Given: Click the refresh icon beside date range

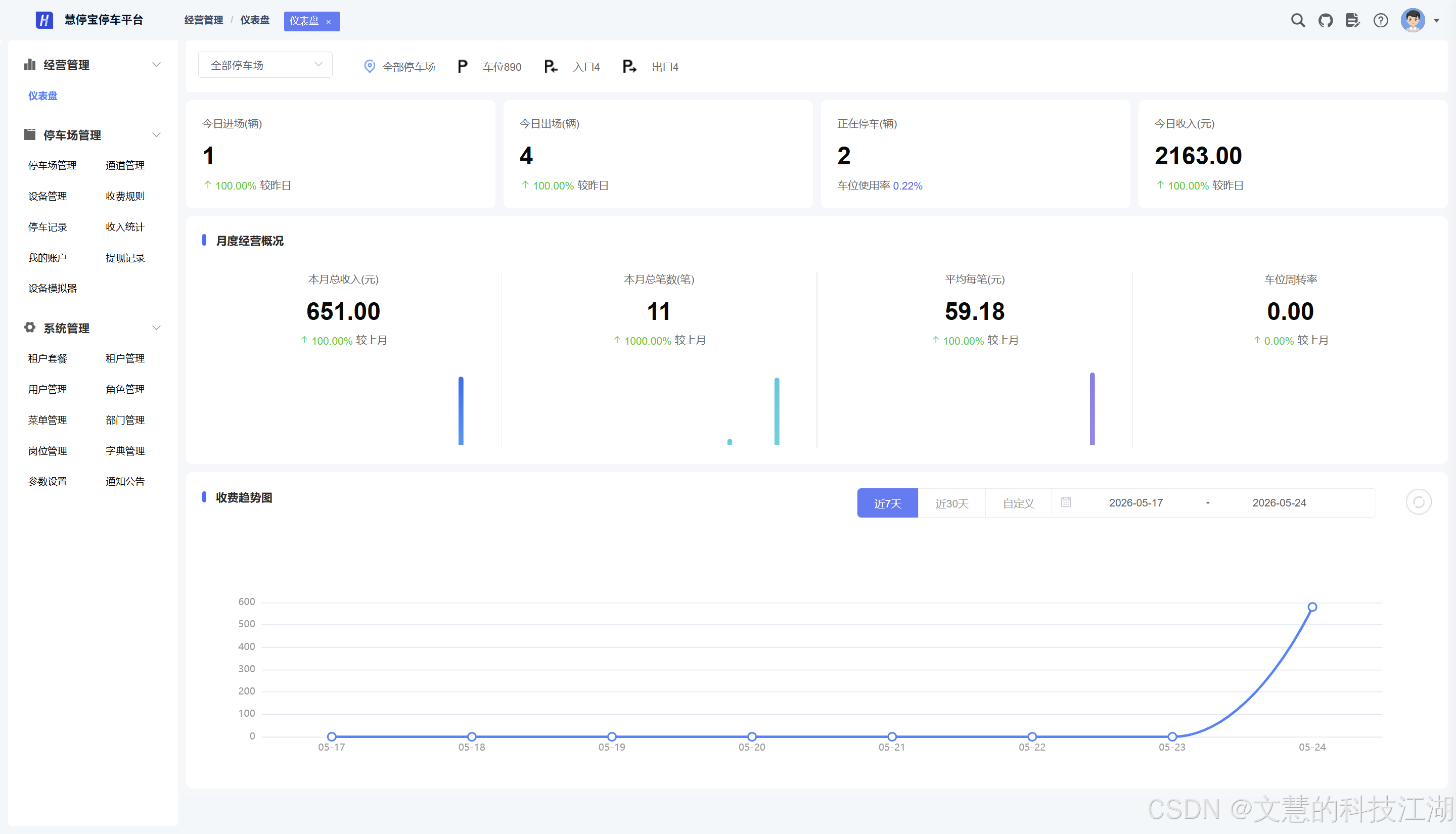Looking at the screenshot, I should coord(1418,502).
